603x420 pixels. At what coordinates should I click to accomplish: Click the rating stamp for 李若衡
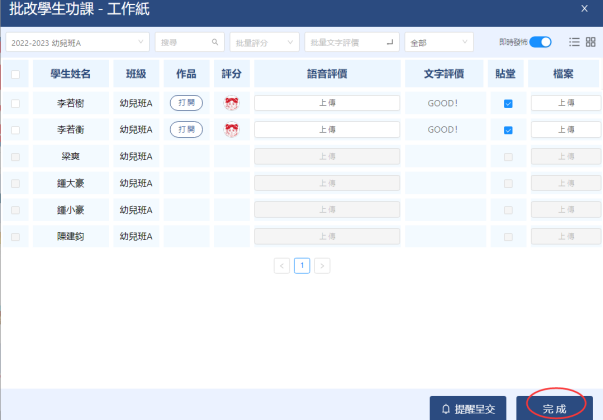[x=231, y=129]
